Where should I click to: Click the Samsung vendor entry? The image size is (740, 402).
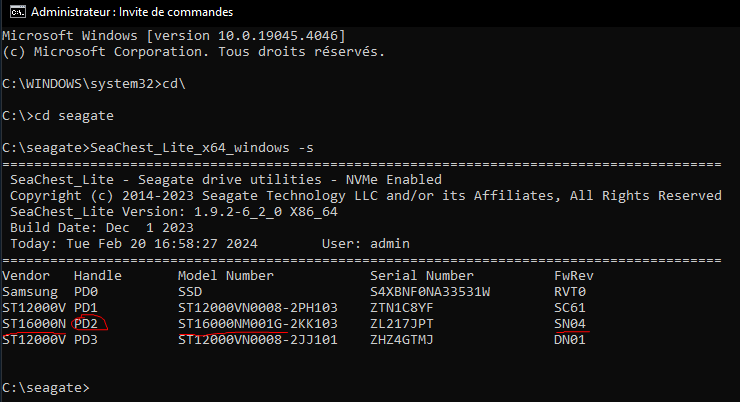30,292
